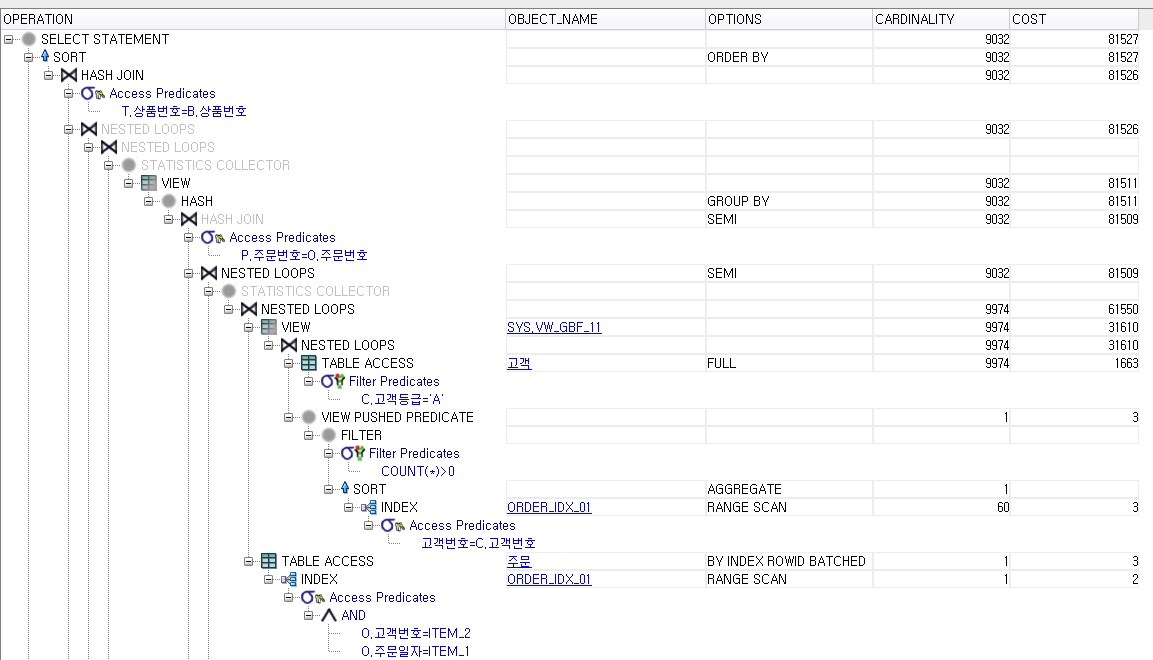The width and height of the screenshot is (1153, 660).
Task: Click Filter Predicates icon above C.고객등급='A'
Action: point(332,381)
